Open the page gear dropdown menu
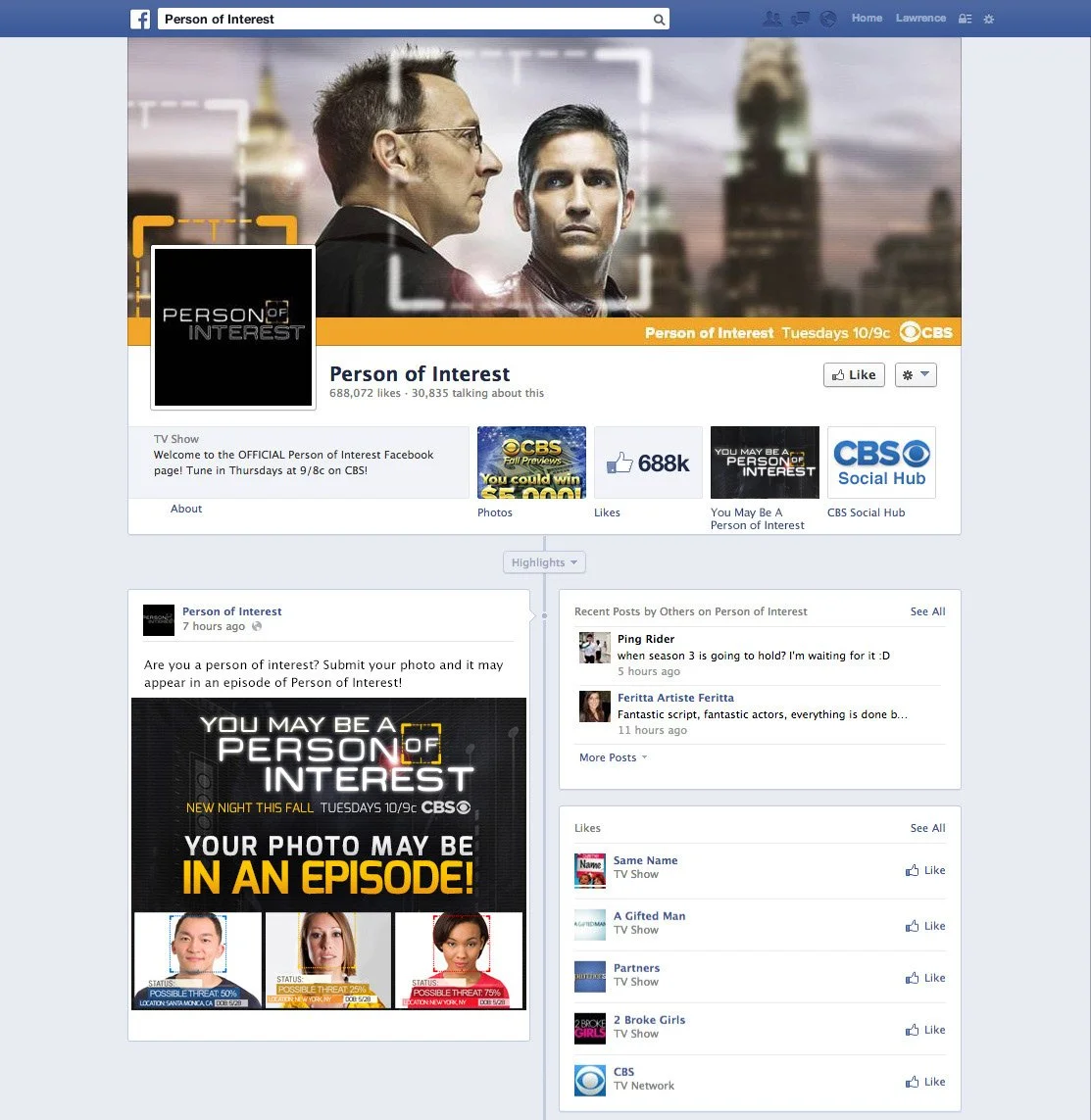This screenshot has height=1120, width=1091. coord(916,375)
